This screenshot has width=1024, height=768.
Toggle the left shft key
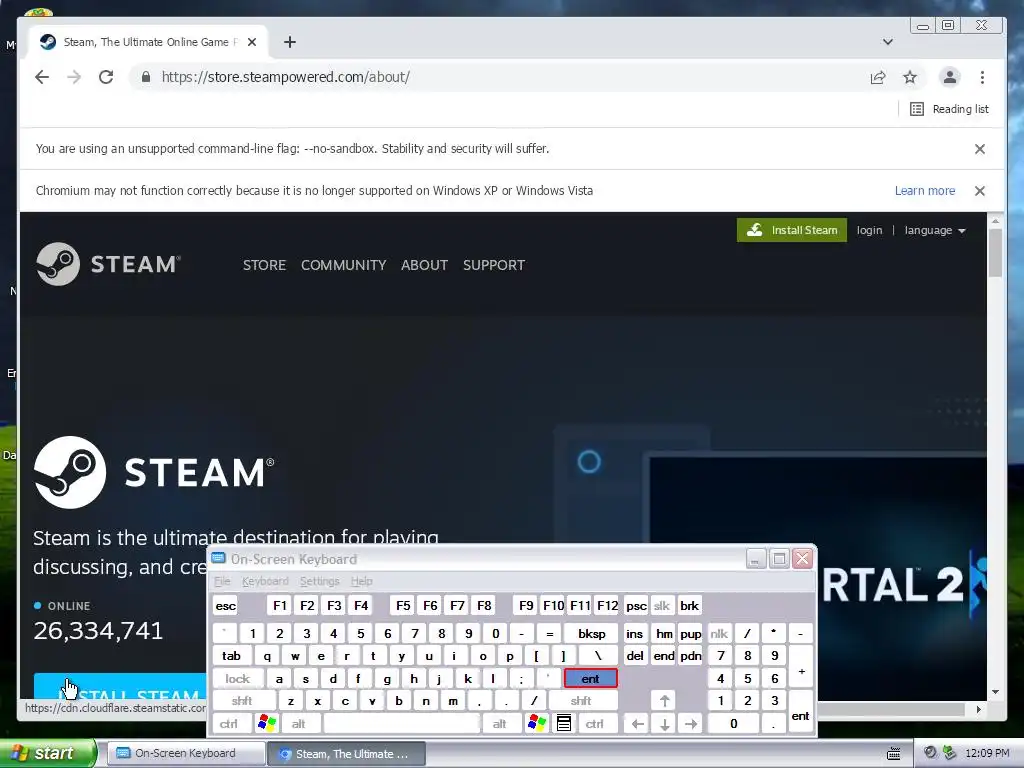pos(242,701)
